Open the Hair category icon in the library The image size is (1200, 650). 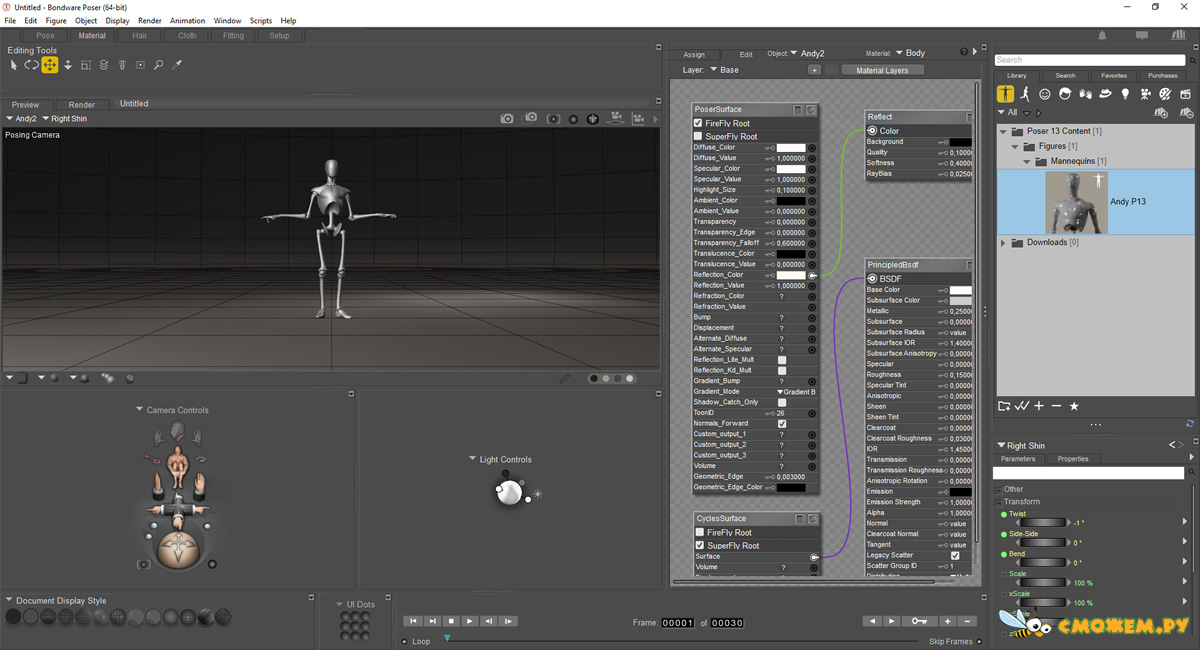pyautogui.click(x=1065, y=94)
